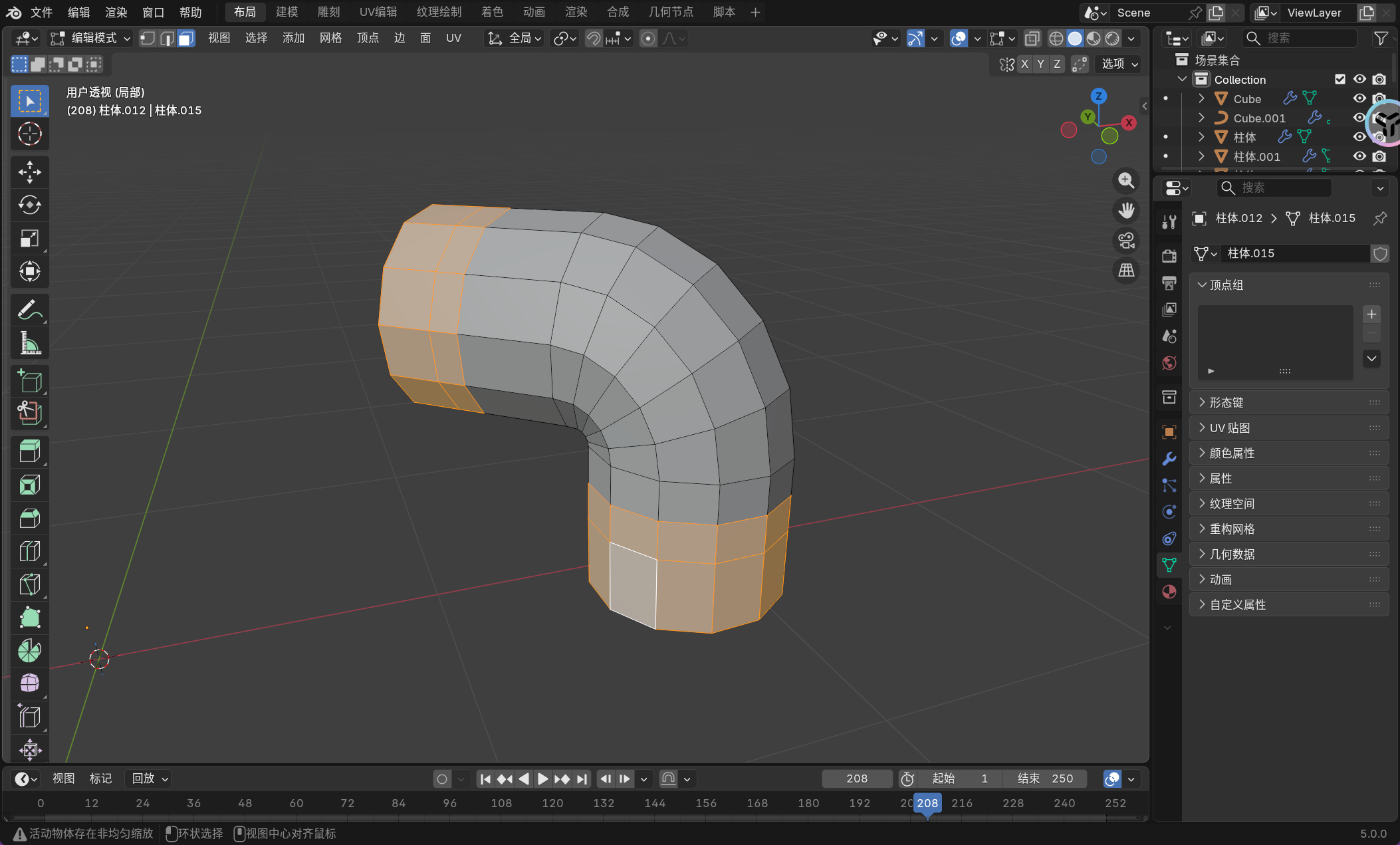Select the Rotate tool
This screenshot has height=845, width=1400.
point(29,205)
